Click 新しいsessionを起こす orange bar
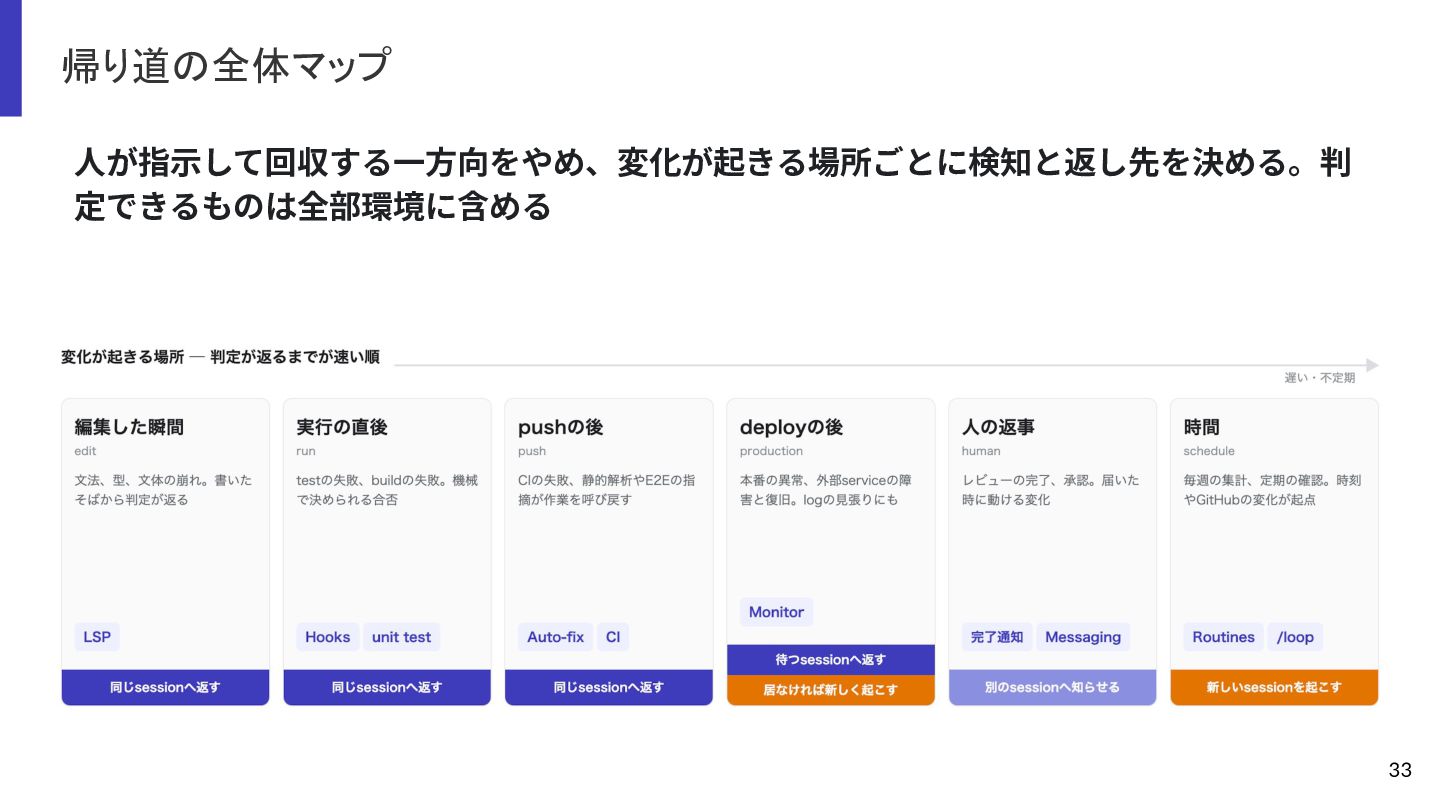 tap(1274, 687)
